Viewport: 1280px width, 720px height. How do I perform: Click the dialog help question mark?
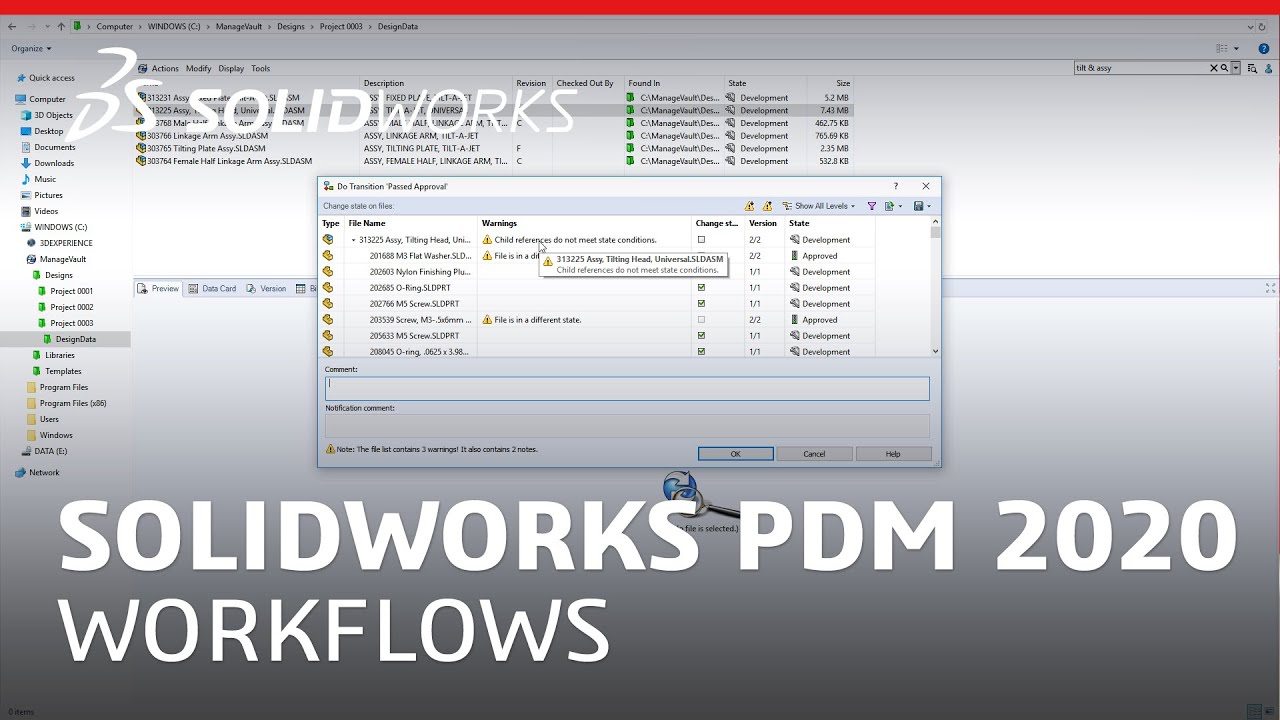pos(895,186)
